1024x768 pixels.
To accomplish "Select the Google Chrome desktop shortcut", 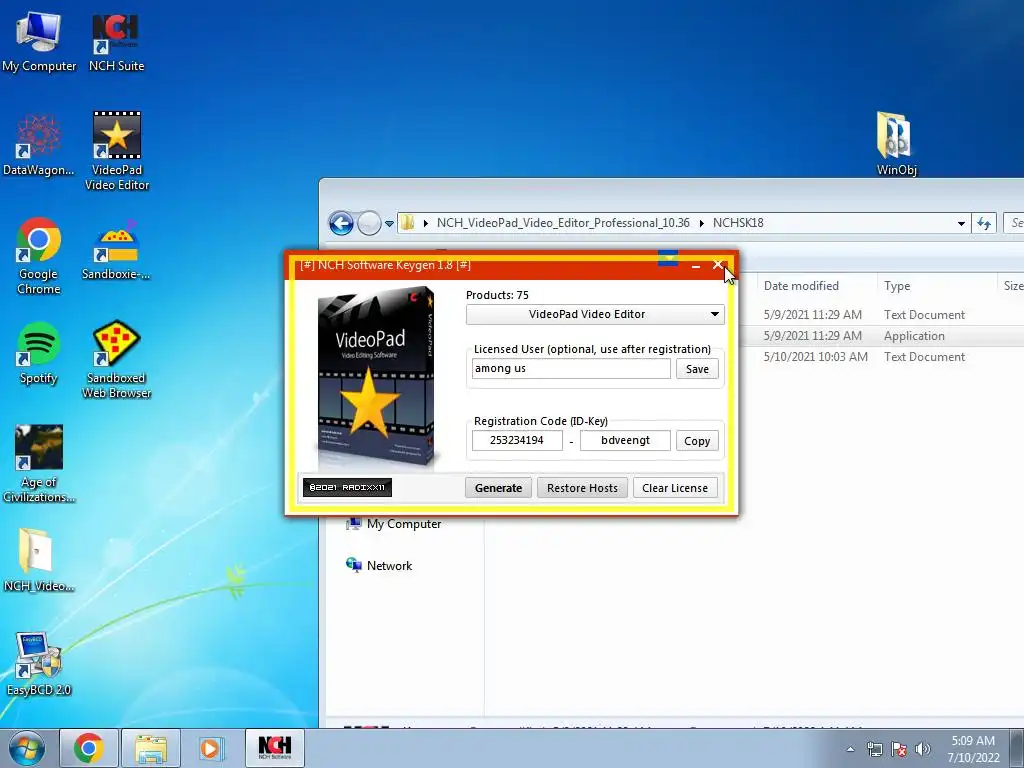I will 39,255.
